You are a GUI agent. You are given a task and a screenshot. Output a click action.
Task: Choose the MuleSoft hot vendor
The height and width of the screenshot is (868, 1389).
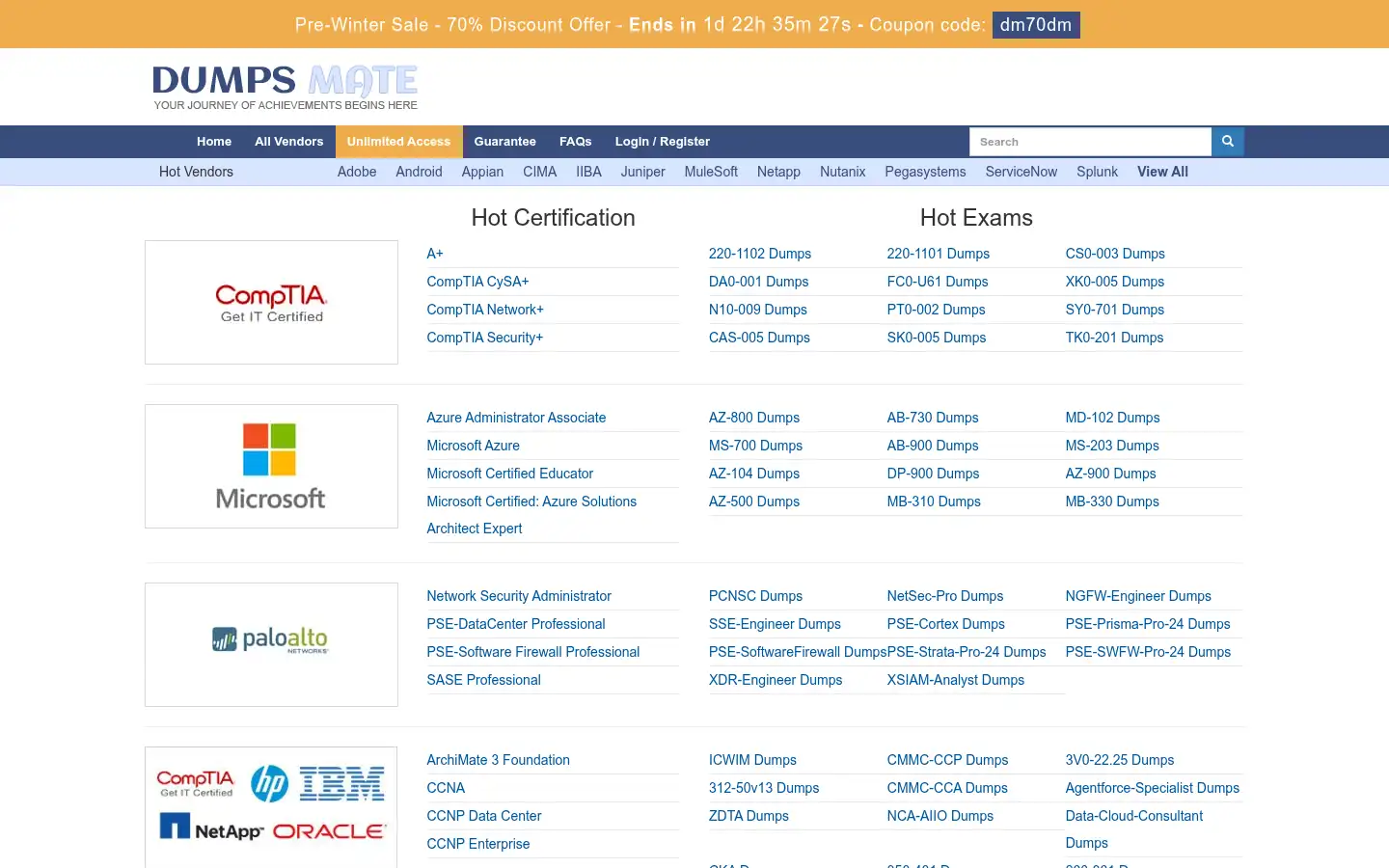pos(711,172)
